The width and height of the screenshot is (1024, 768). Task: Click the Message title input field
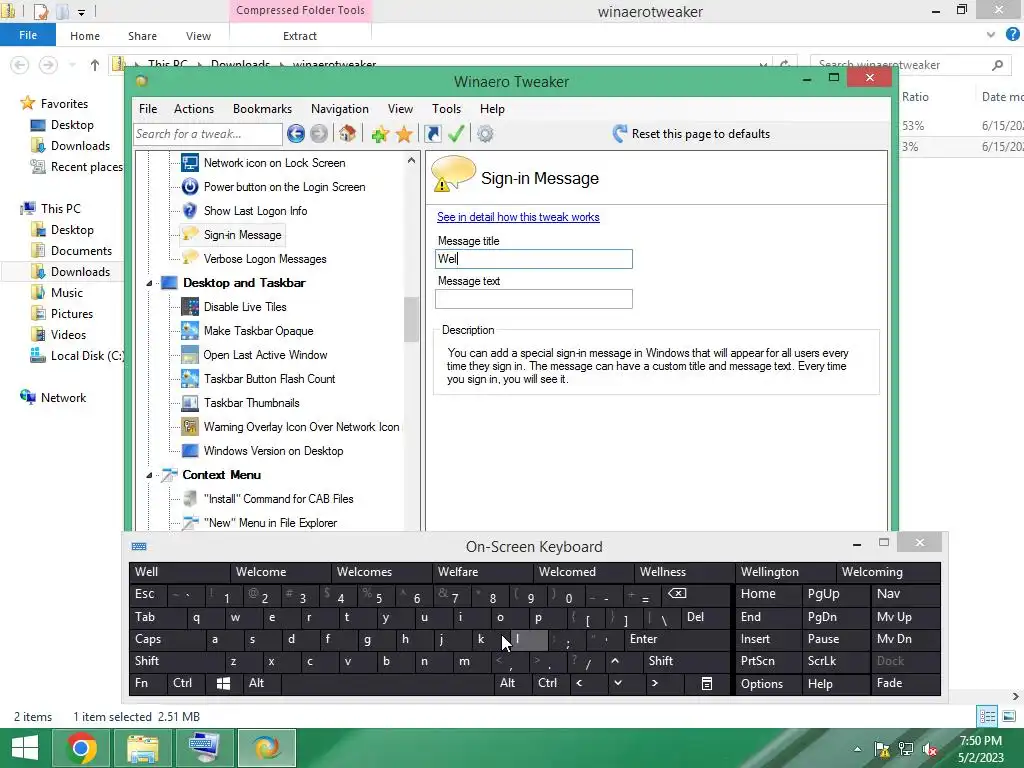pos(534,259)
